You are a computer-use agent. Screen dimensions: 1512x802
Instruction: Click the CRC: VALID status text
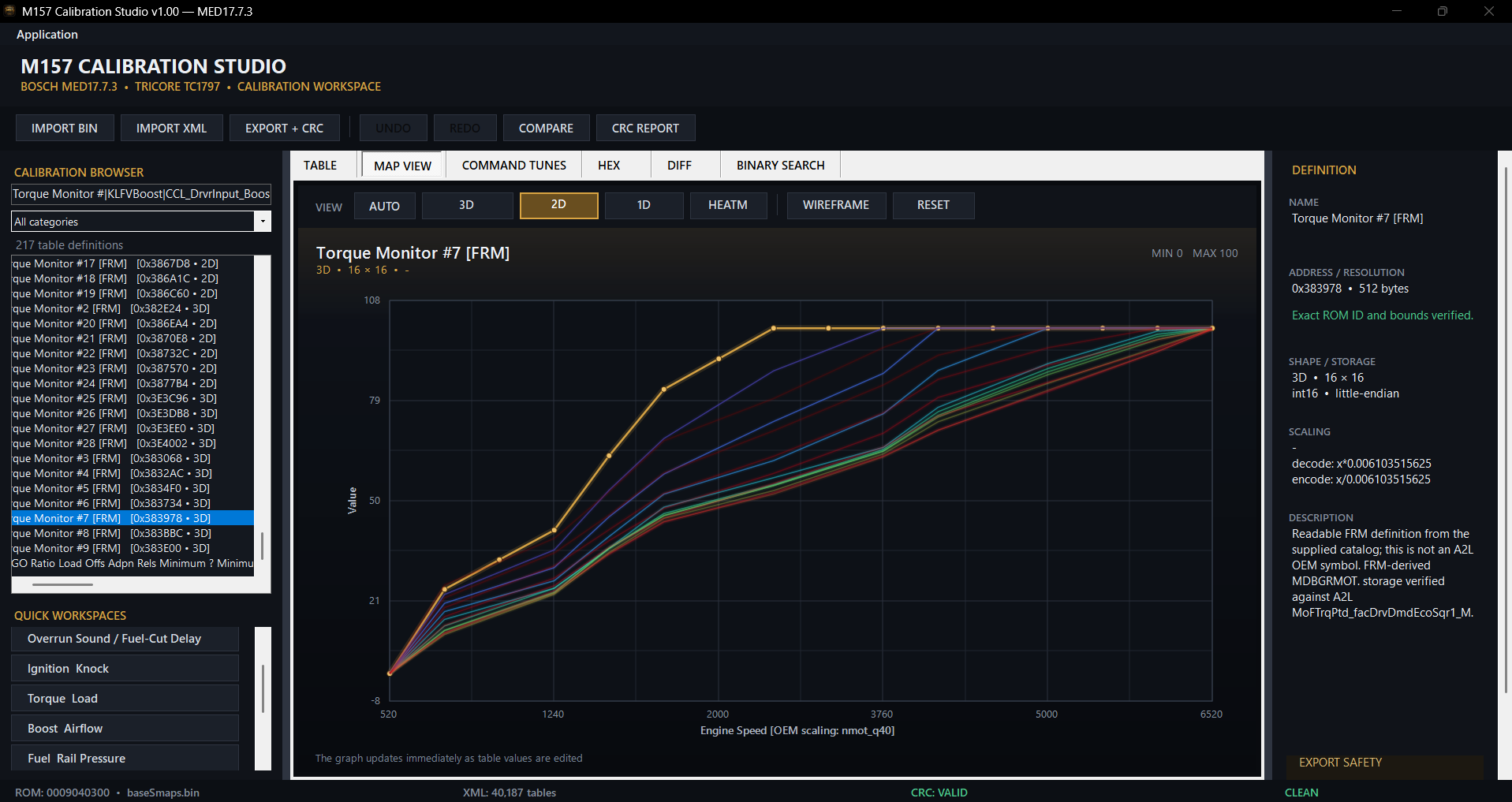(x=939, y=793)
